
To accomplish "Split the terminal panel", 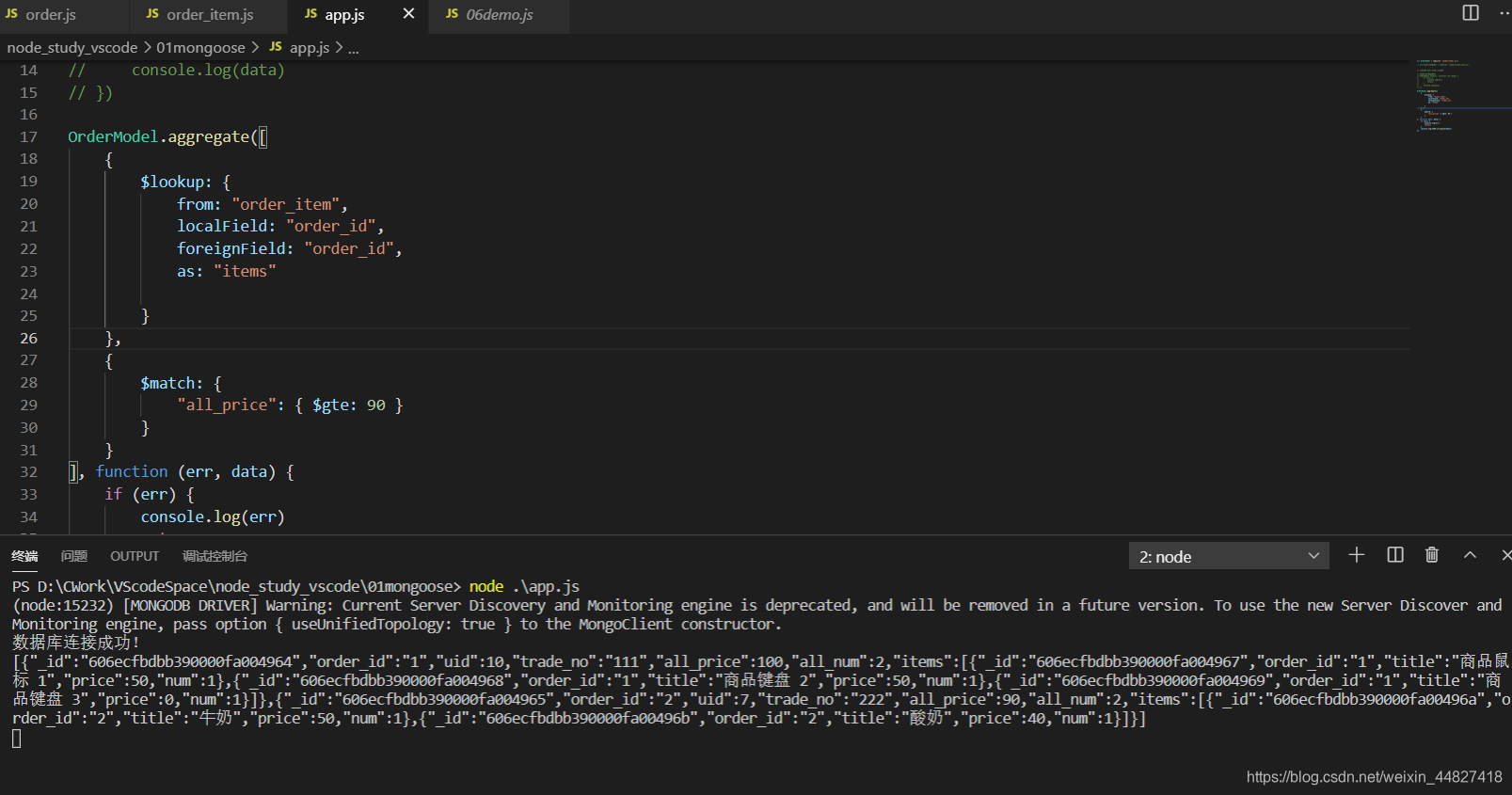I will [1395, 555].
